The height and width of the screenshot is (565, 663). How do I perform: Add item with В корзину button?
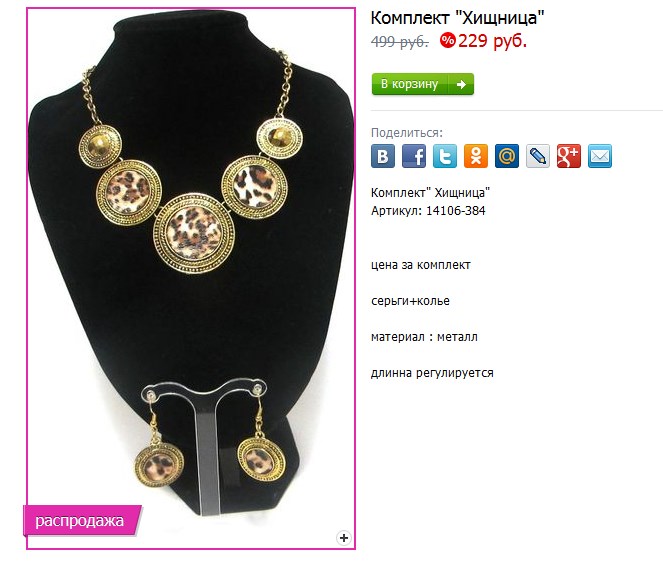pos(423,84)
